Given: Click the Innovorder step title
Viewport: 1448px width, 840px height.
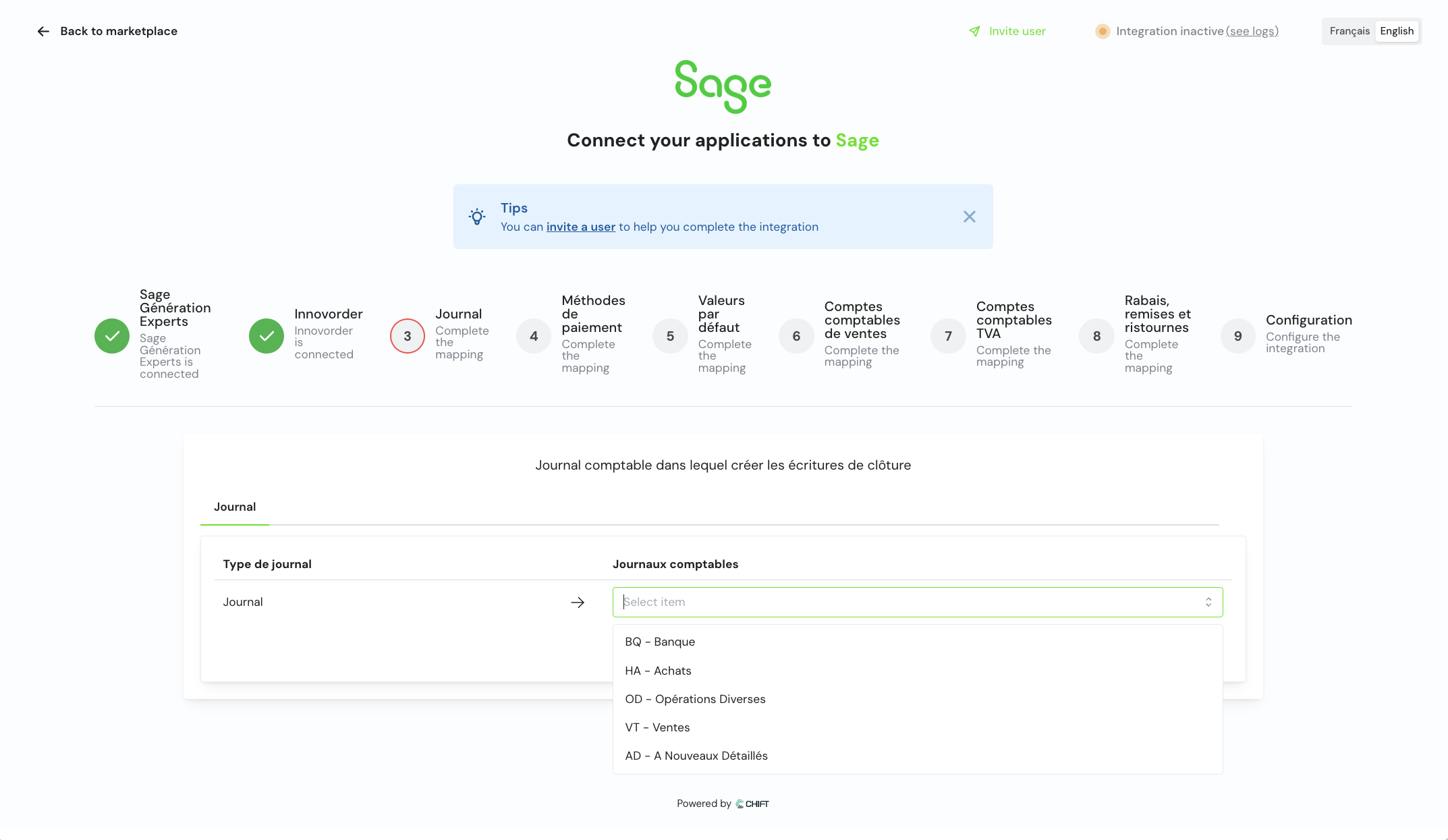Looking at the screenshot, I should point(329,314).
